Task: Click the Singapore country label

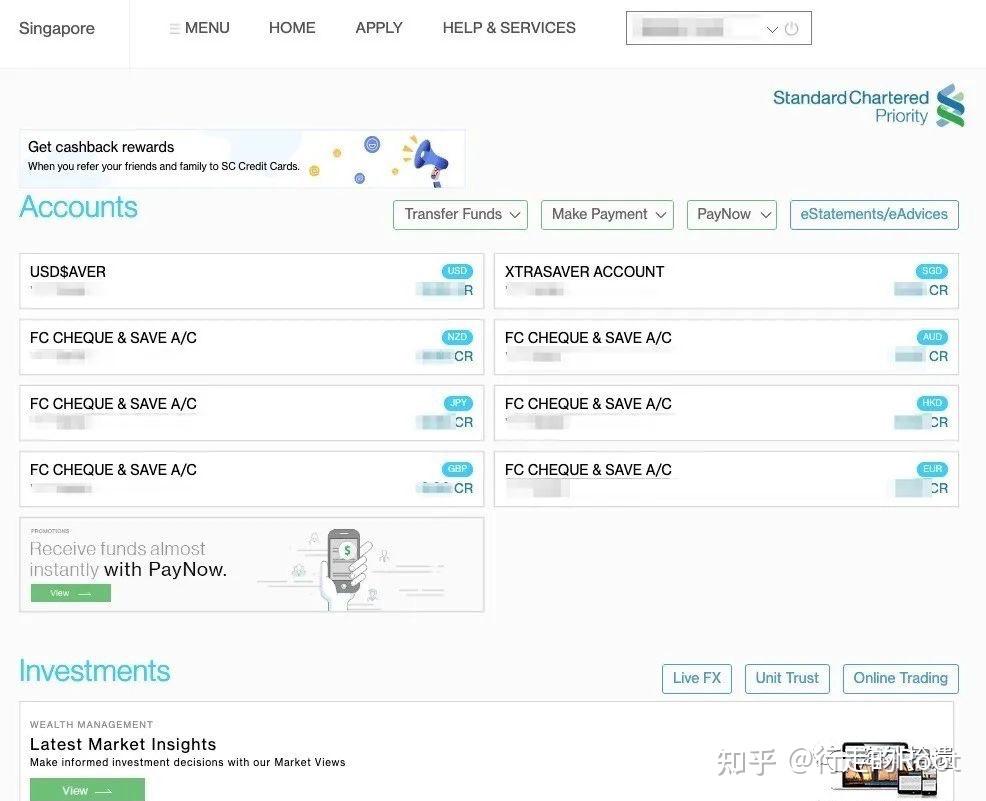Action: point(57,28)
